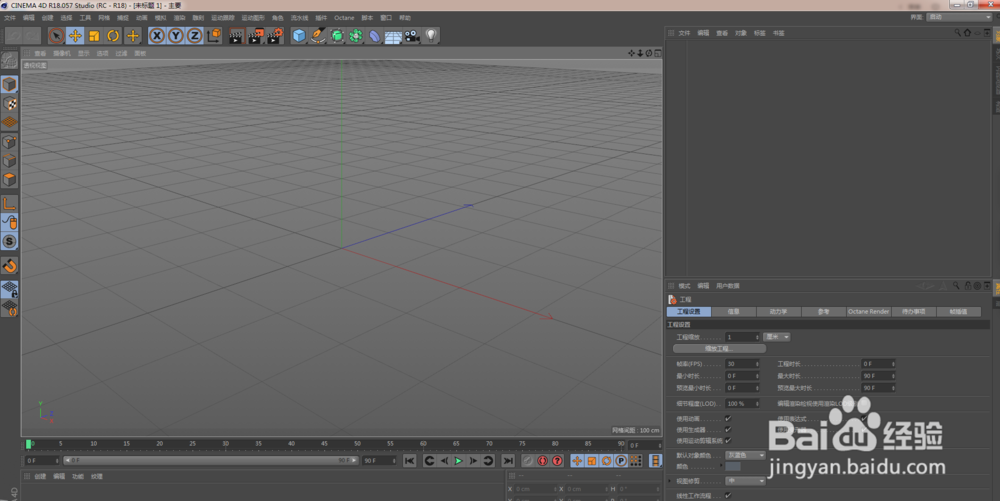This screenshot has height=501, width=1000.
Task: Add a light object
Action: [431, 36]
